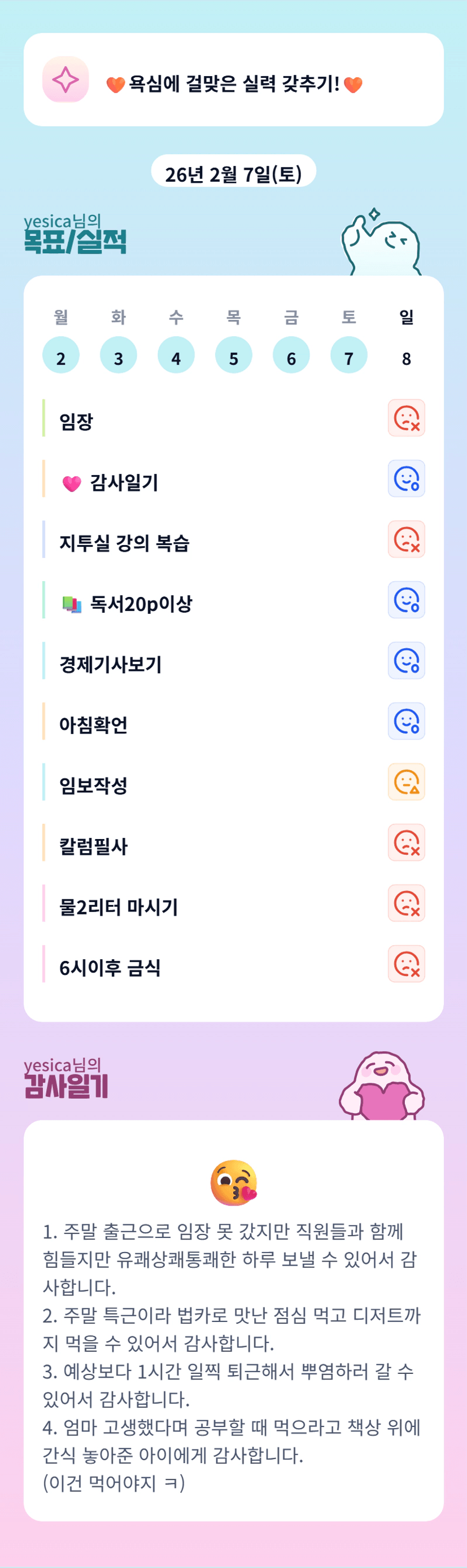The width and height of the screenshot is (467, 1568).
Task: Click the 욕심에 걸맞은 실력 갖추기 motto text
Action: click(x=234, y=84)
